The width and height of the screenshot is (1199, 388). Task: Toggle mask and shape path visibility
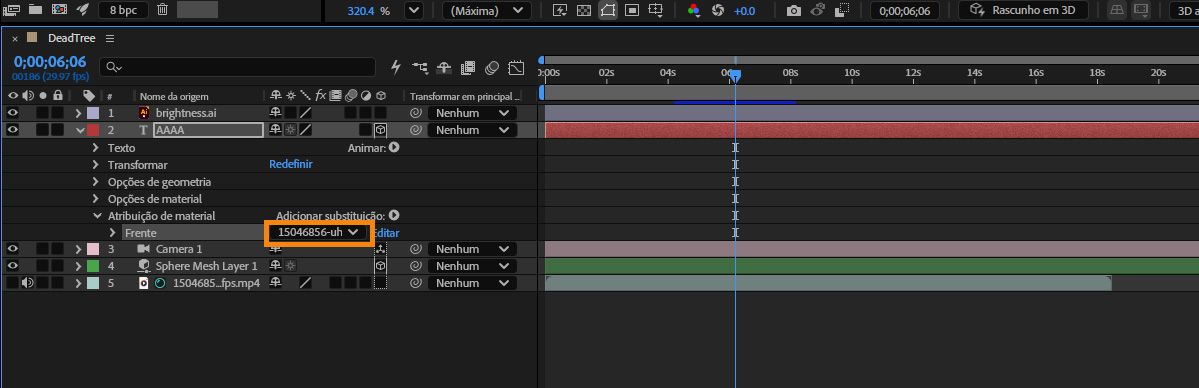[608, 11]
